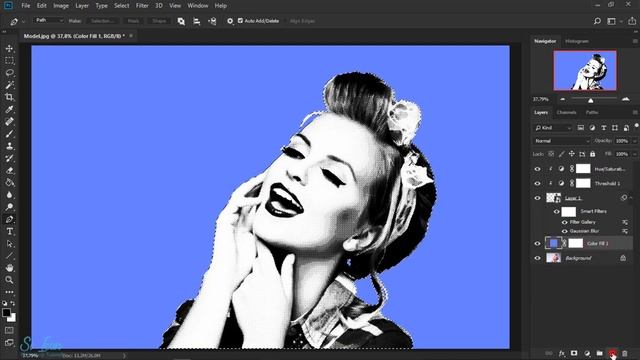Viewport: 640px width, 360px height.
Task: Hide Layer 1 visibility eye
Action: (537, 198)
